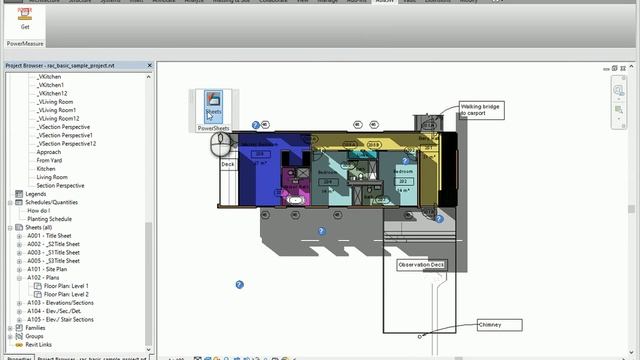Select the Floor Plan: Level 2 entry
The width and height of the screenshot is (640, 360).
click(66, 294)
